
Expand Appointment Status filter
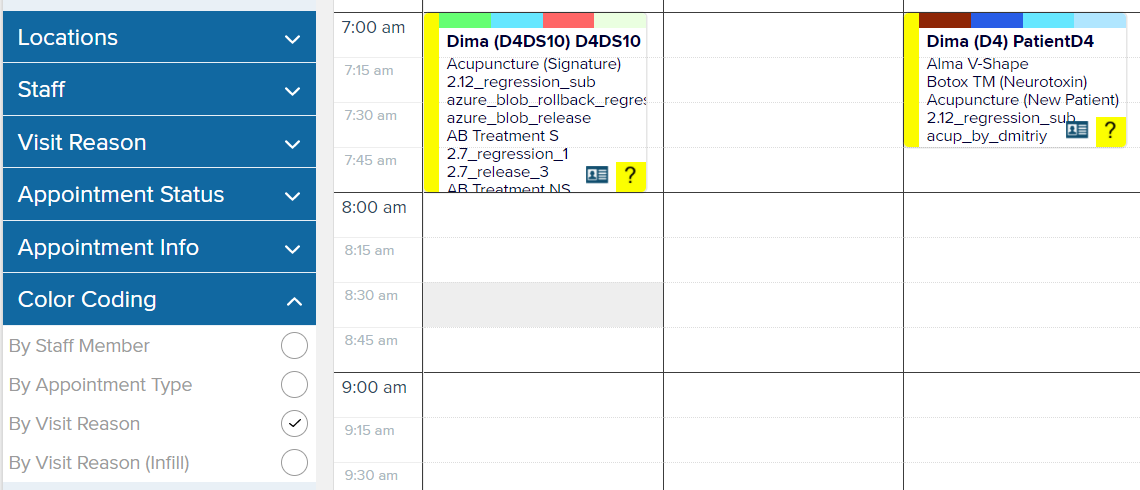[159, 195]
